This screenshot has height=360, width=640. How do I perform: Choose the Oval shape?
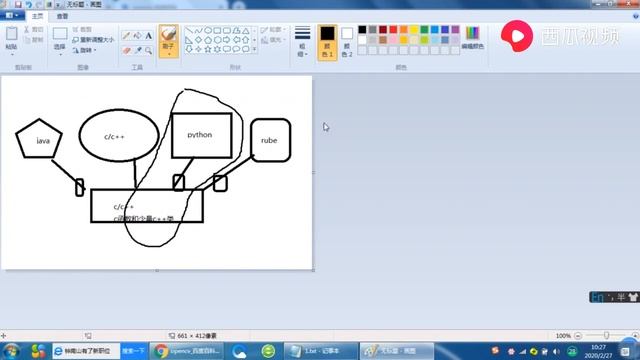[208, 31]
